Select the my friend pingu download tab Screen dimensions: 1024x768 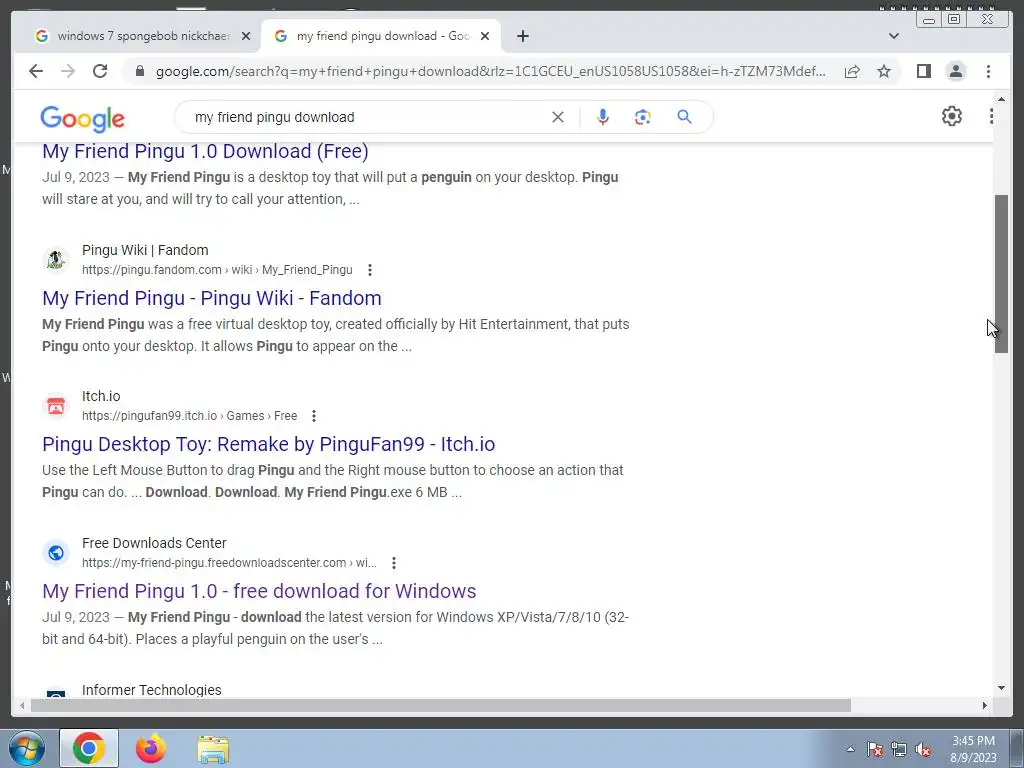pos(382,36)
